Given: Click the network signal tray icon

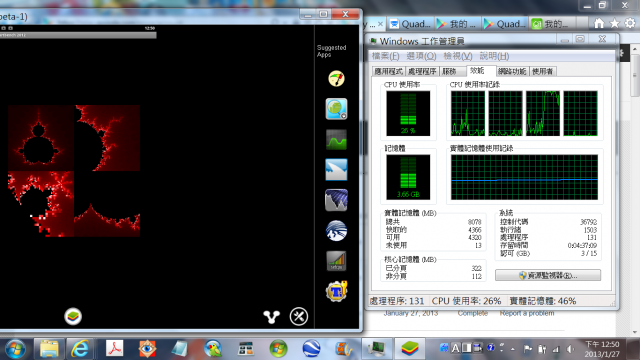Looking at the screenshot, I should click(x=556, y=349).
